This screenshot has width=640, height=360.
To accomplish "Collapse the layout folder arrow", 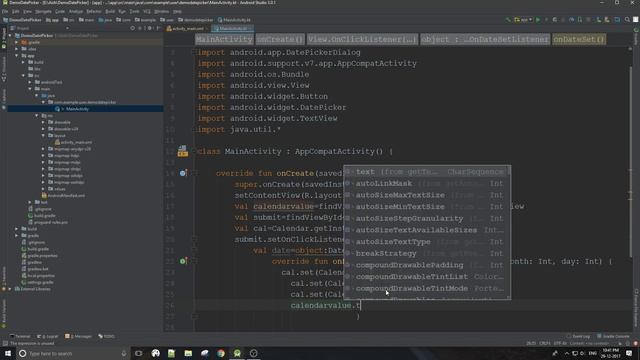I will [43, 136].
